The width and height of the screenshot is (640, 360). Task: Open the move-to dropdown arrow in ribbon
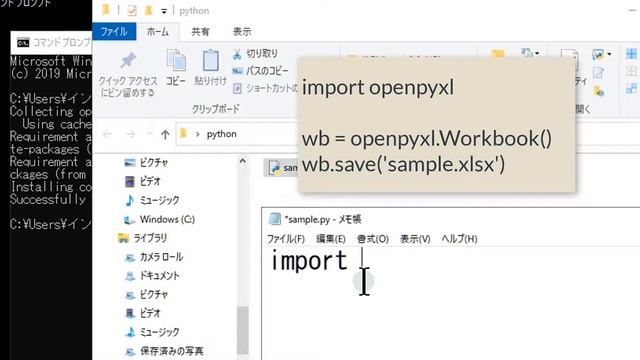(x=537, y=53)
